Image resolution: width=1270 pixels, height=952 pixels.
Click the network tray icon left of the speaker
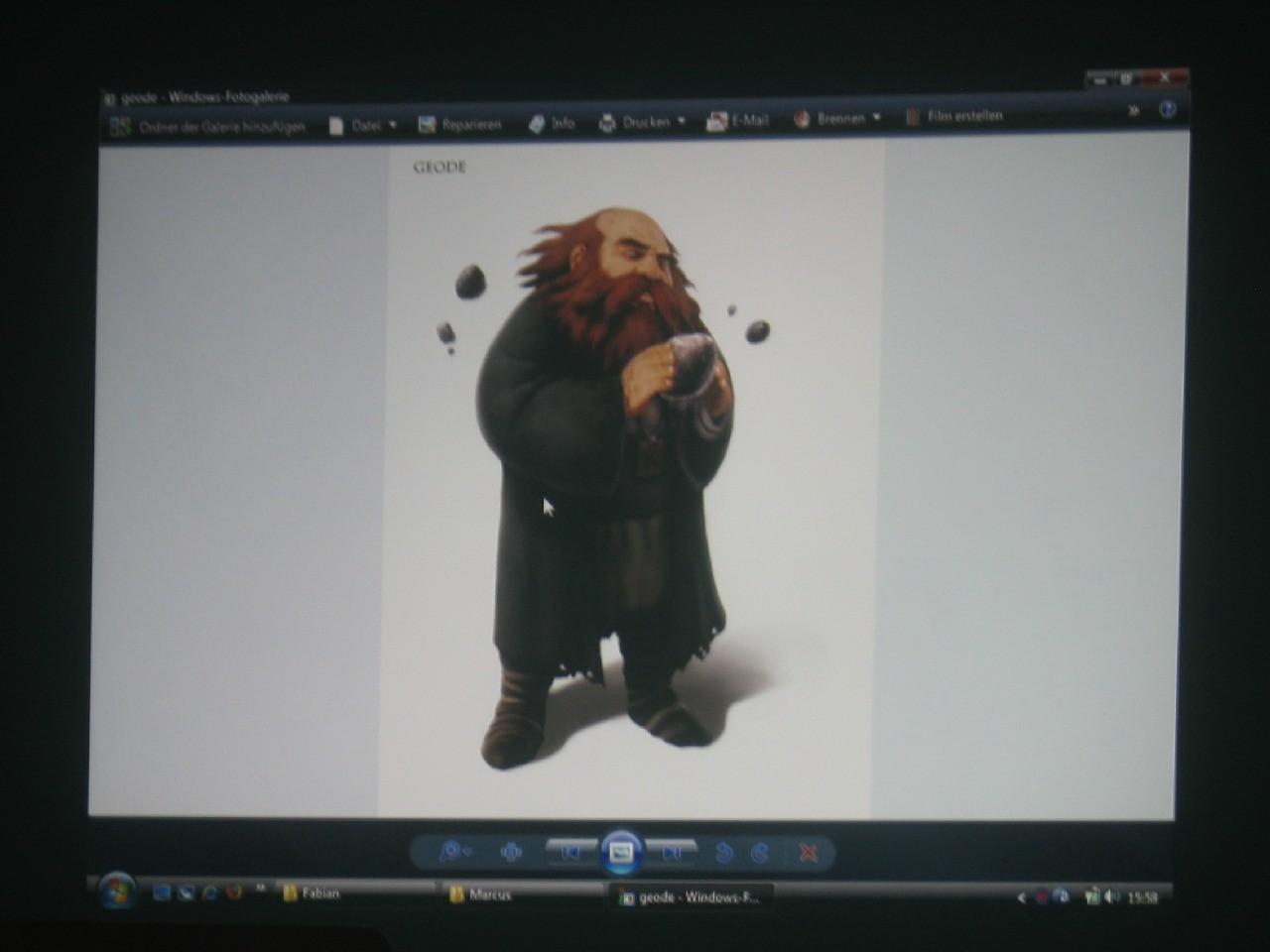1091,897
